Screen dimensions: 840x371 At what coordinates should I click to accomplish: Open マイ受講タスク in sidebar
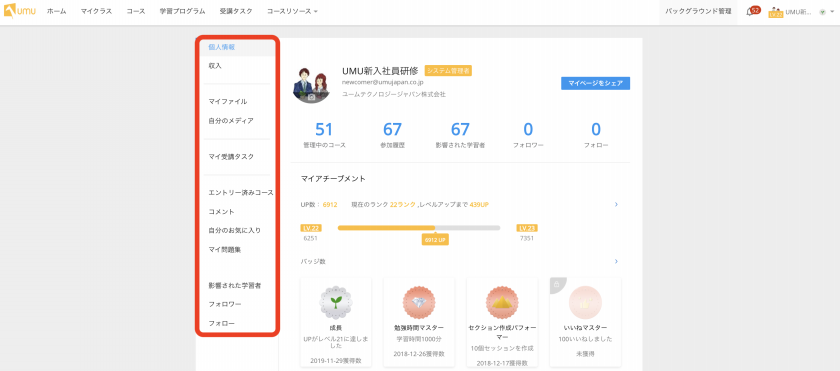pyautogui.click(x=231, y=157)
